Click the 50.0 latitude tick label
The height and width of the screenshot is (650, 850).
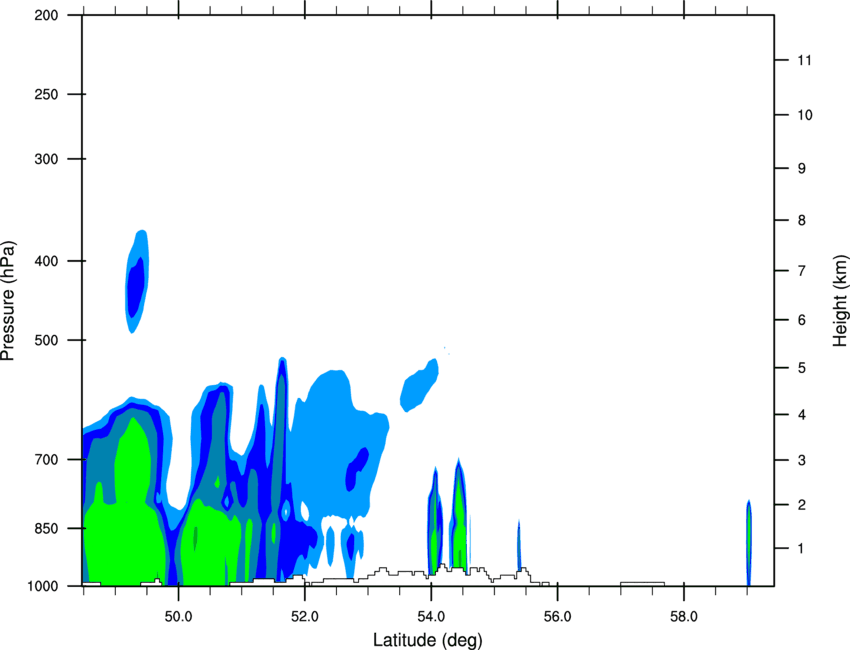click(x=178, y=617)
